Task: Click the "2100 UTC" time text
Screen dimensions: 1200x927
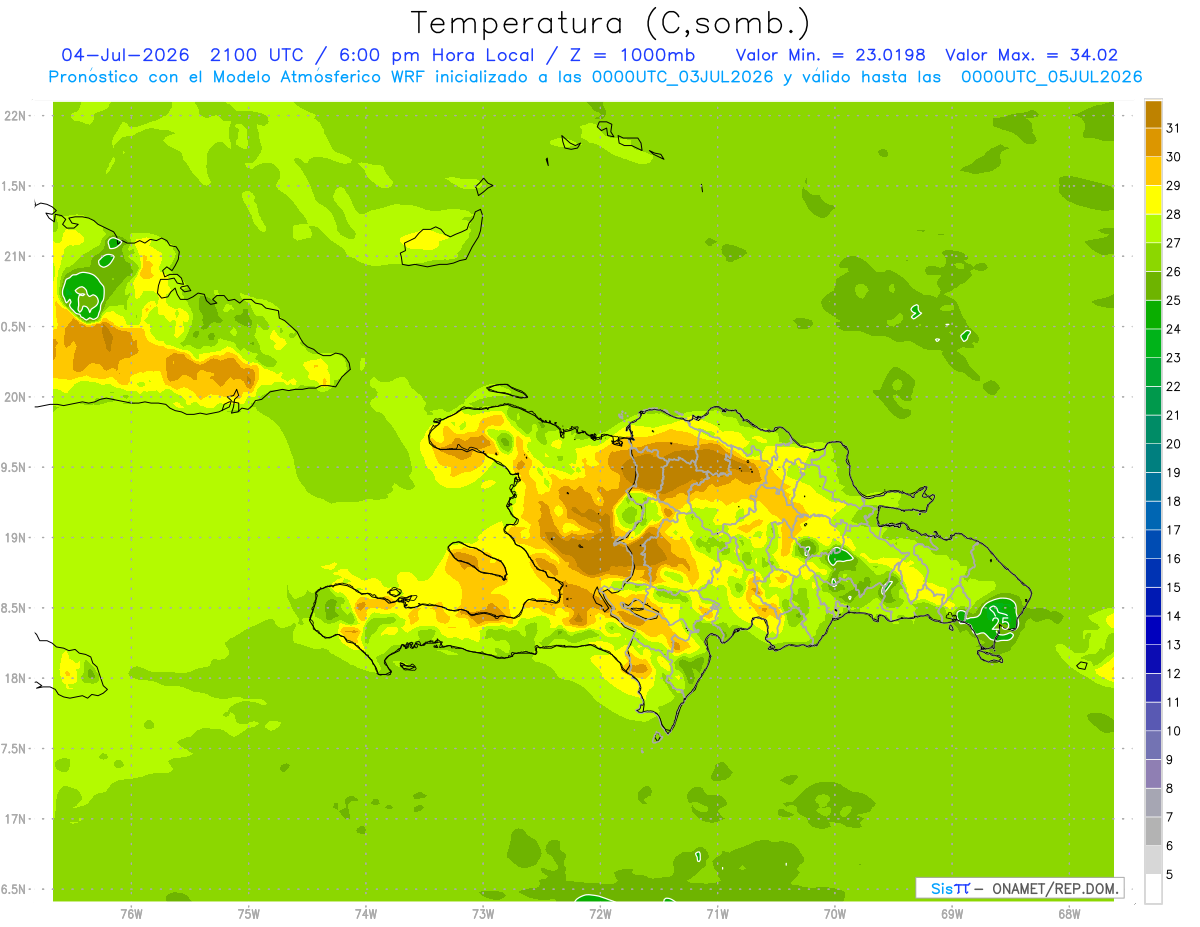Action: [256, 55]
